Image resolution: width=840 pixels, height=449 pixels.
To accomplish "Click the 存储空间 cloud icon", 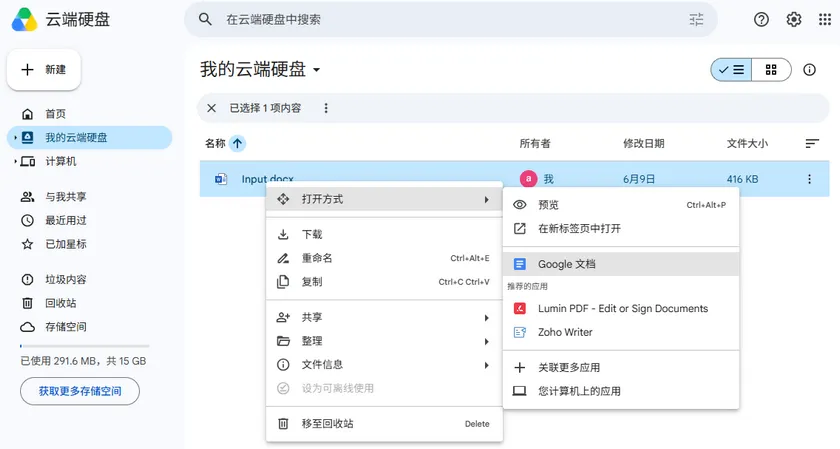I will 27,326.
